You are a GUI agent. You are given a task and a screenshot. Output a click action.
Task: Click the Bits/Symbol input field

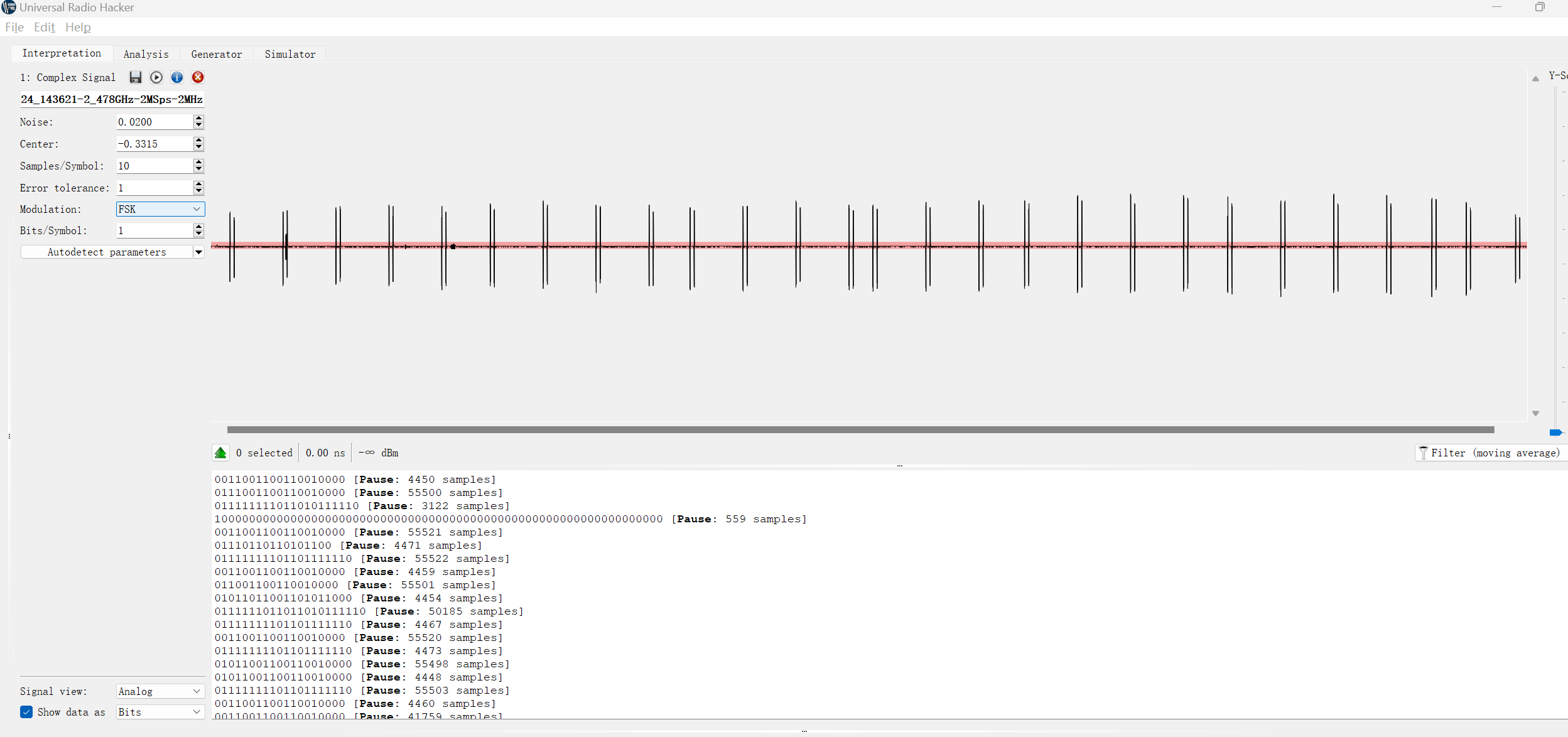pyautogui.click(x=154, y=230)
